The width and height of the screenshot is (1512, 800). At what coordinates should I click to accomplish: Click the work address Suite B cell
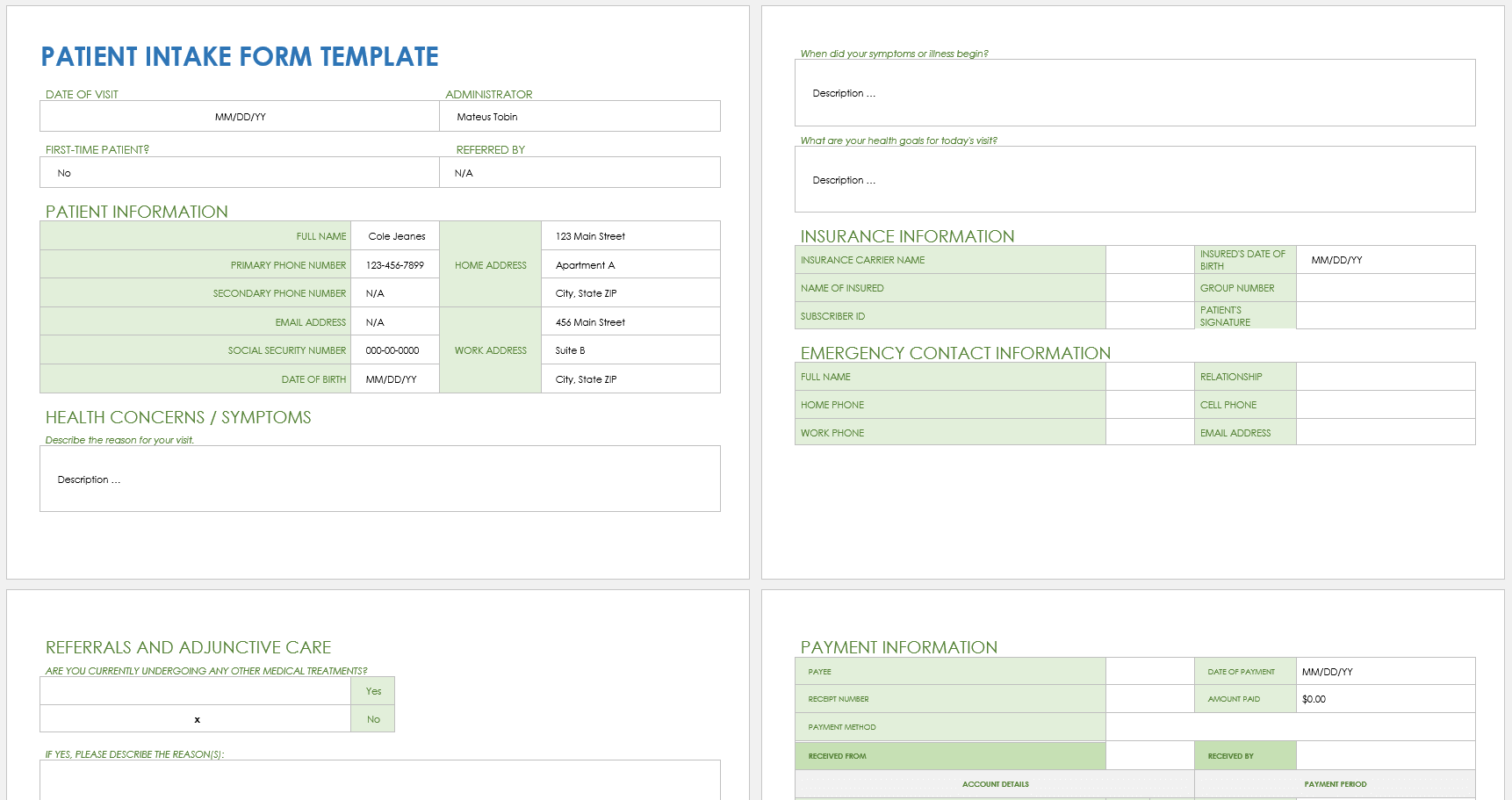[x=630, y=350]
